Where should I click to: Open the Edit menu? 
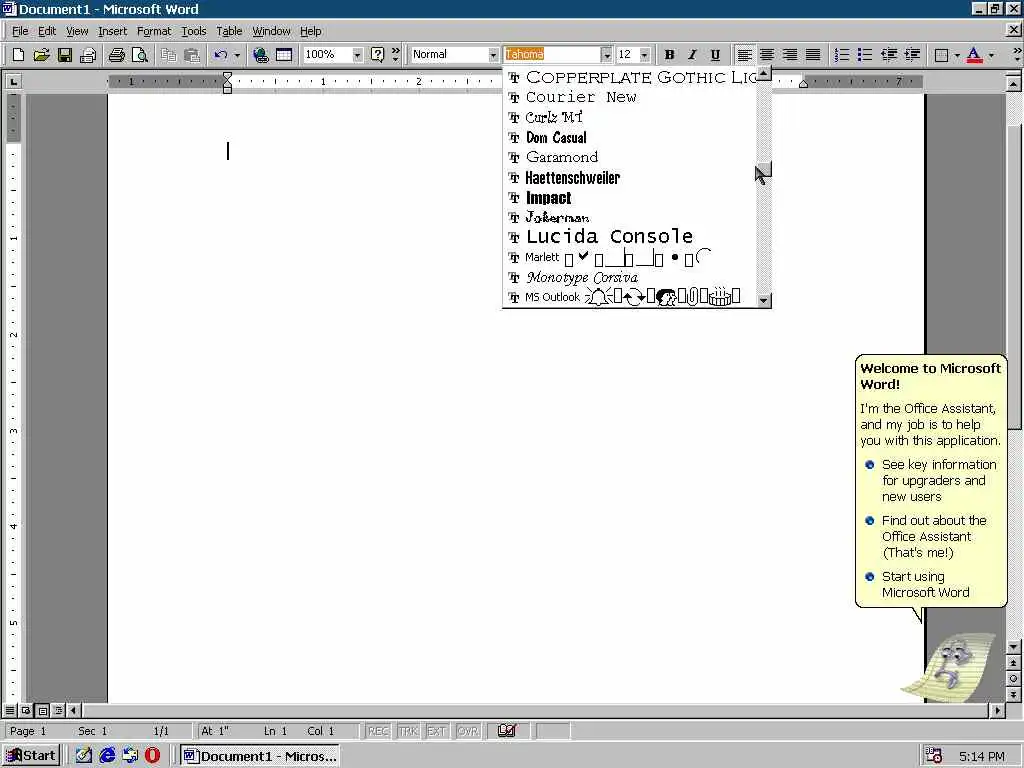click(x=46, y=31)
